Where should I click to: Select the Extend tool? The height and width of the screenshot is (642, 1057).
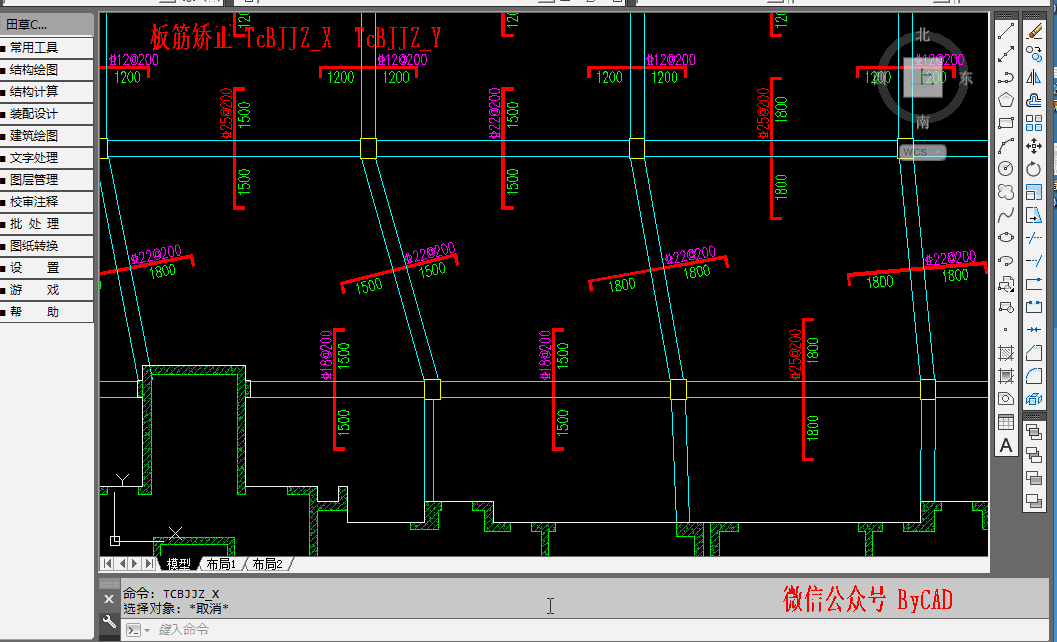pyautogui.click(x=1034, y=261)
